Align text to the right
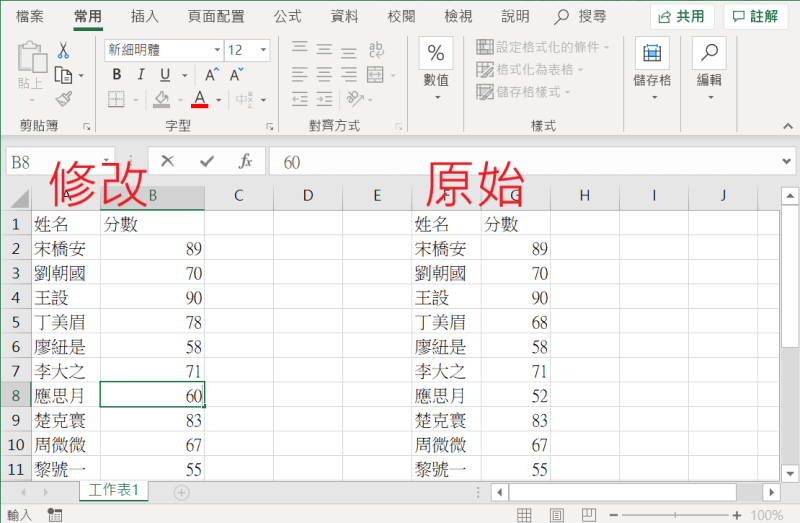Screen dimensions: 800x523 pos(349,74)
